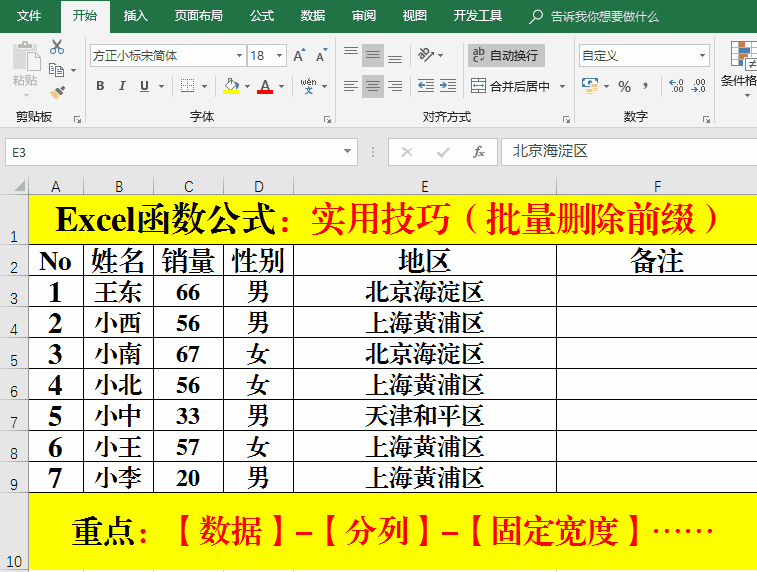The image size is (757, 572).
Task: Click the Increase Font Size icon
Action: pos(299,56)
